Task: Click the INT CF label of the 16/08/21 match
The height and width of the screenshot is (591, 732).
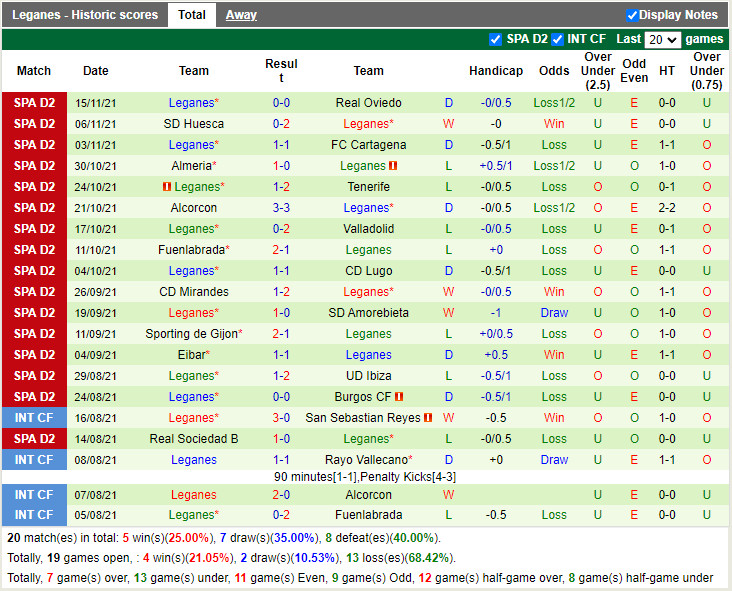Action: coord(34,418)
